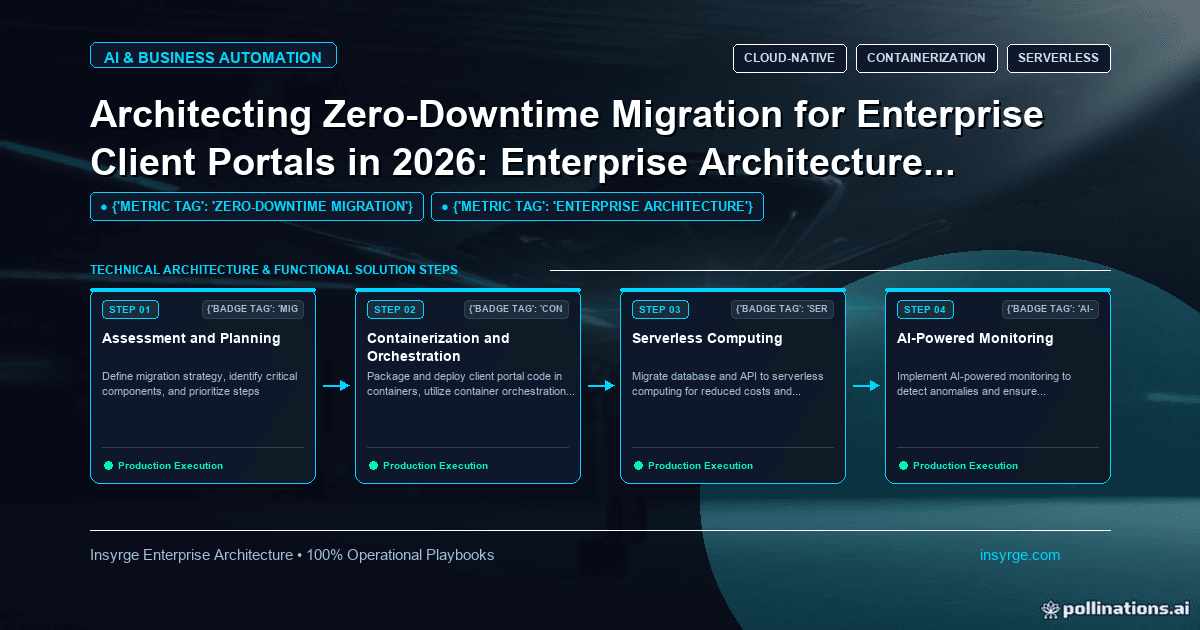1200x630 pixels.
Task: Open the Containerization and Orchestration card title
Action: click(x=438, y=347)
